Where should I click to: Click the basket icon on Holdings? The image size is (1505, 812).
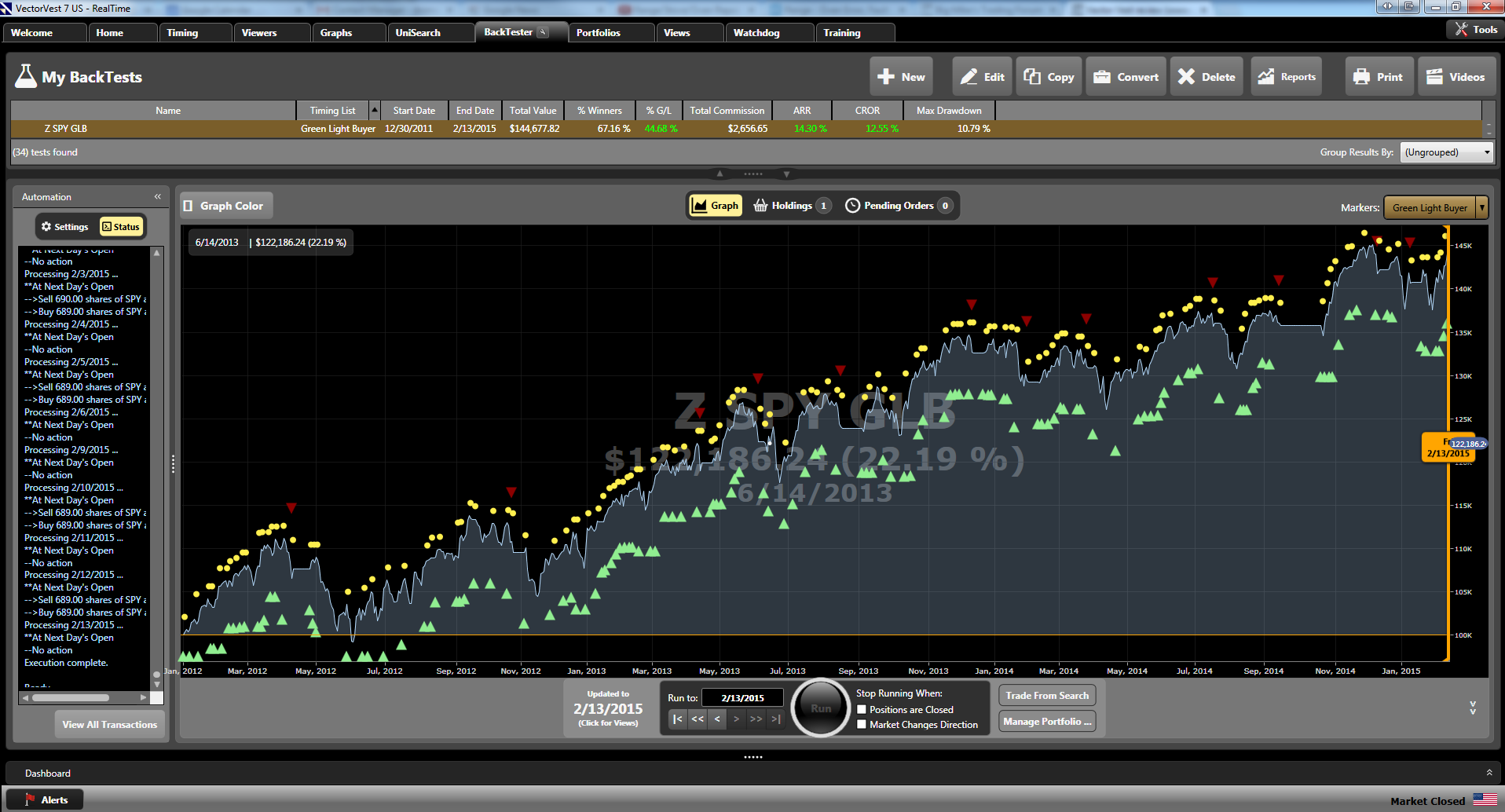click(x=760, y=205)
